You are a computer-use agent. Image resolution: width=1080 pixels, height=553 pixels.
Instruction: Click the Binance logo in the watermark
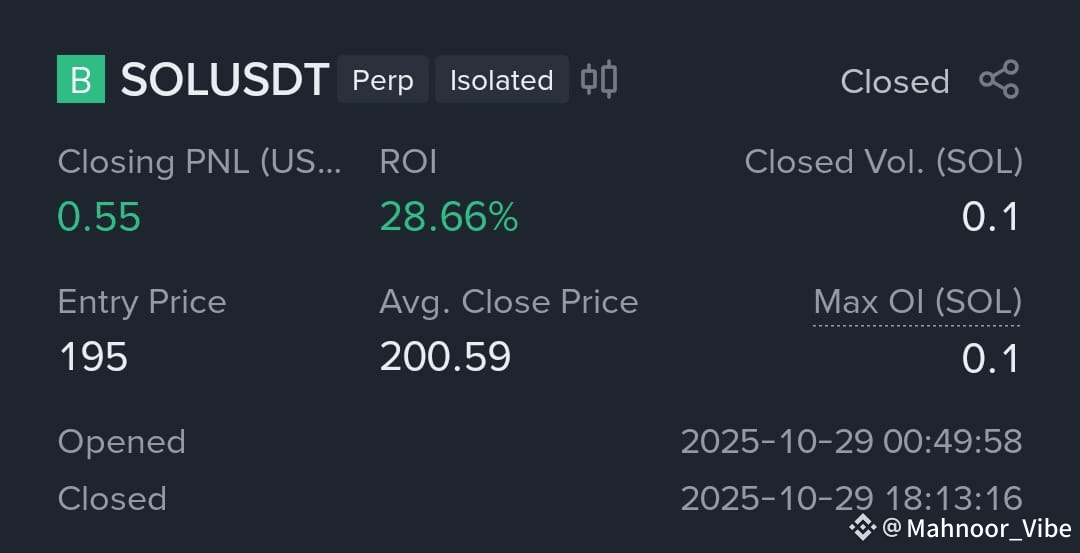point(862,528)
